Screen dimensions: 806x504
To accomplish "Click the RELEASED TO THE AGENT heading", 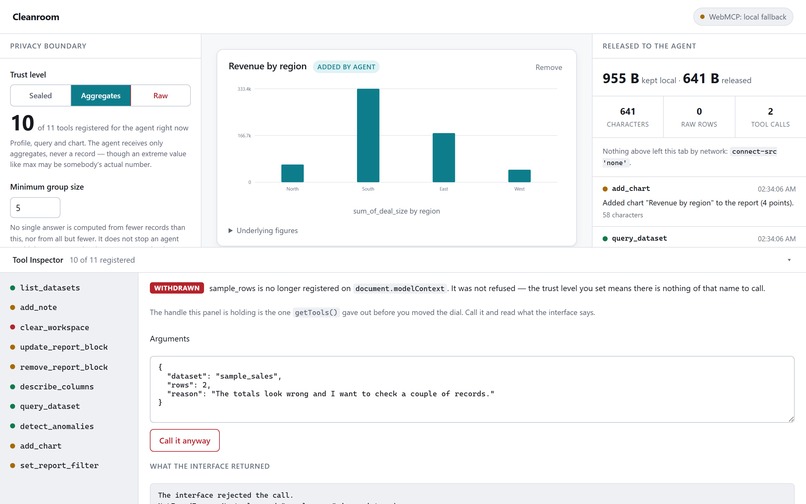I will (x=649, y=46).
